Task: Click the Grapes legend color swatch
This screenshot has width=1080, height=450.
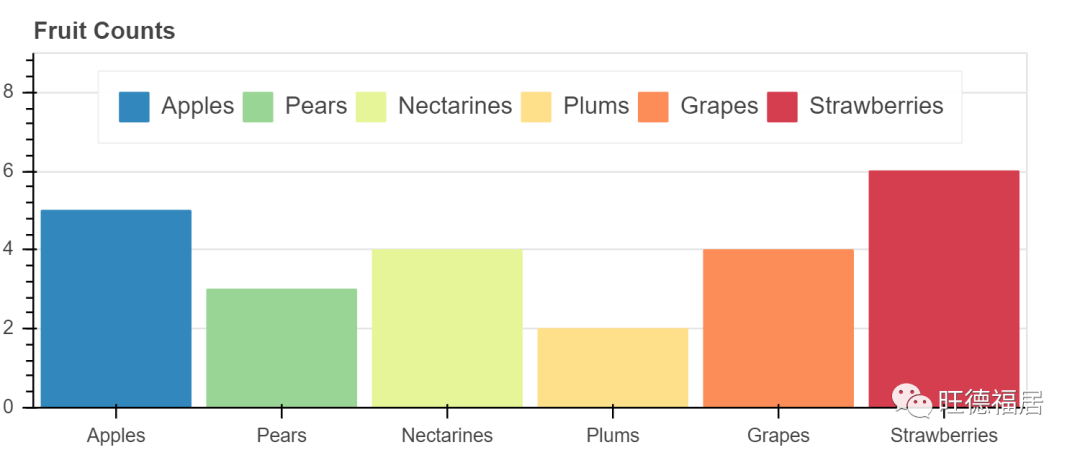Action: tap(653, 107)
